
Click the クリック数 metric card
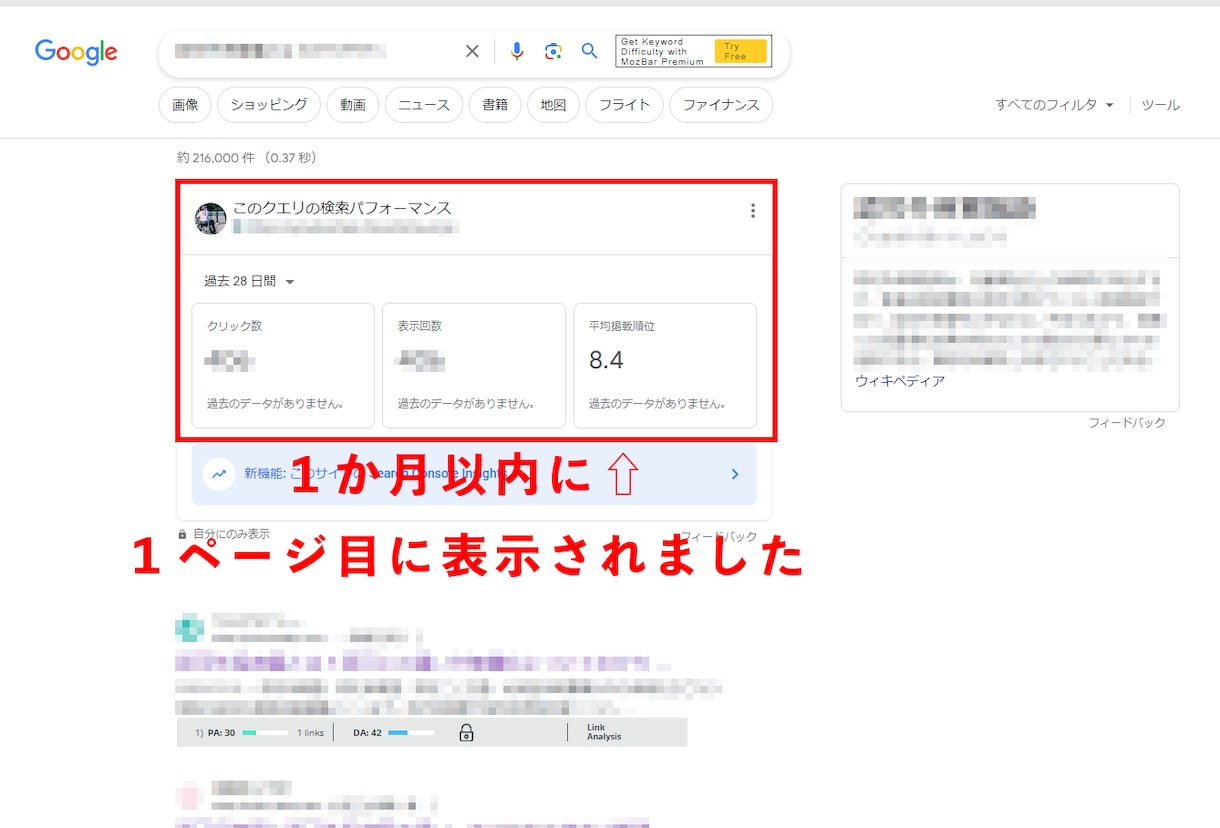click(x=283, y=366)
